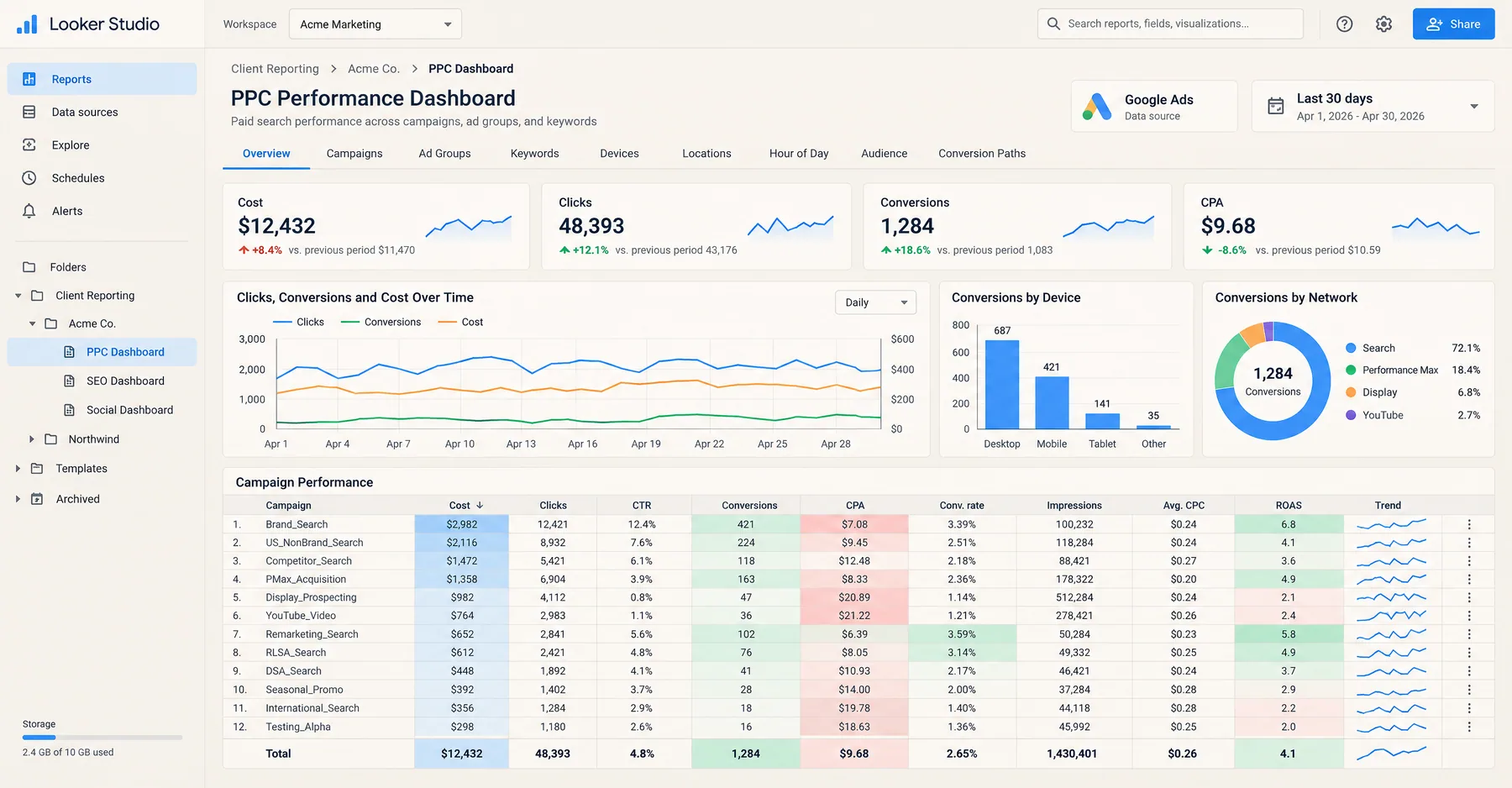The height and width of the screenshot is (788, 1512).
Task: Expand the Templates folder
Action: [x=18, y=469]
